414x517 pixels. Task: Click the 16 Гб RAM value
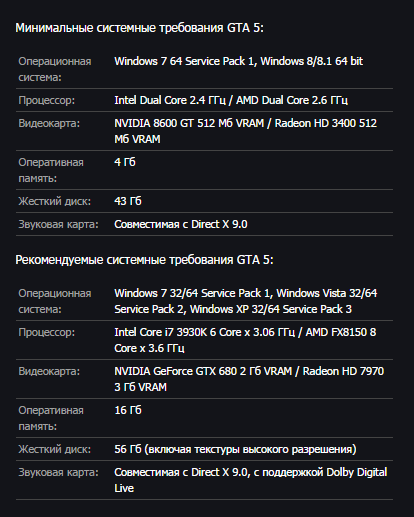[128, 410]
